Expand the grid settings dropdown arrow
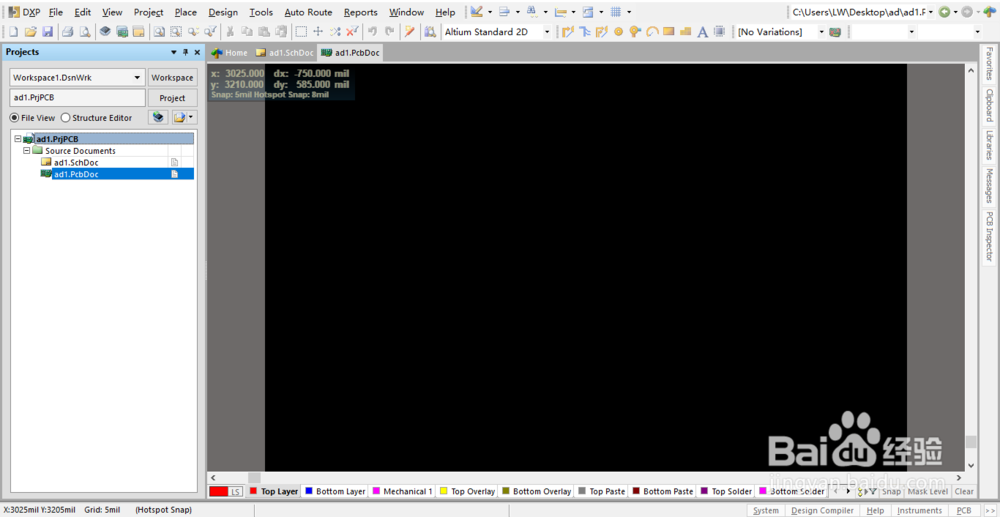Viewport: 1000px width, 517px height. pyautogui.click(x=629, y=12)
